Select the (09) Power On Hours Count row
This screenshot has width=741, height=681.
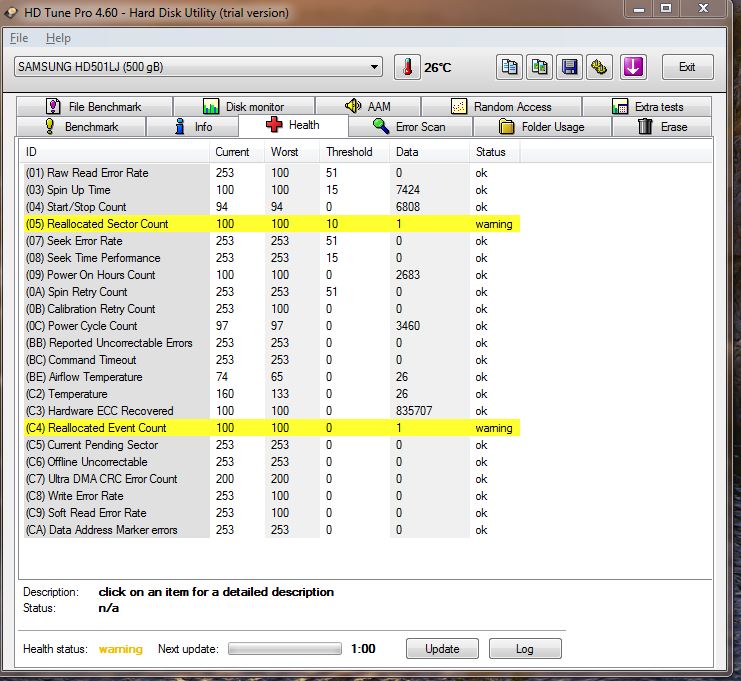[x=272, y=275]
